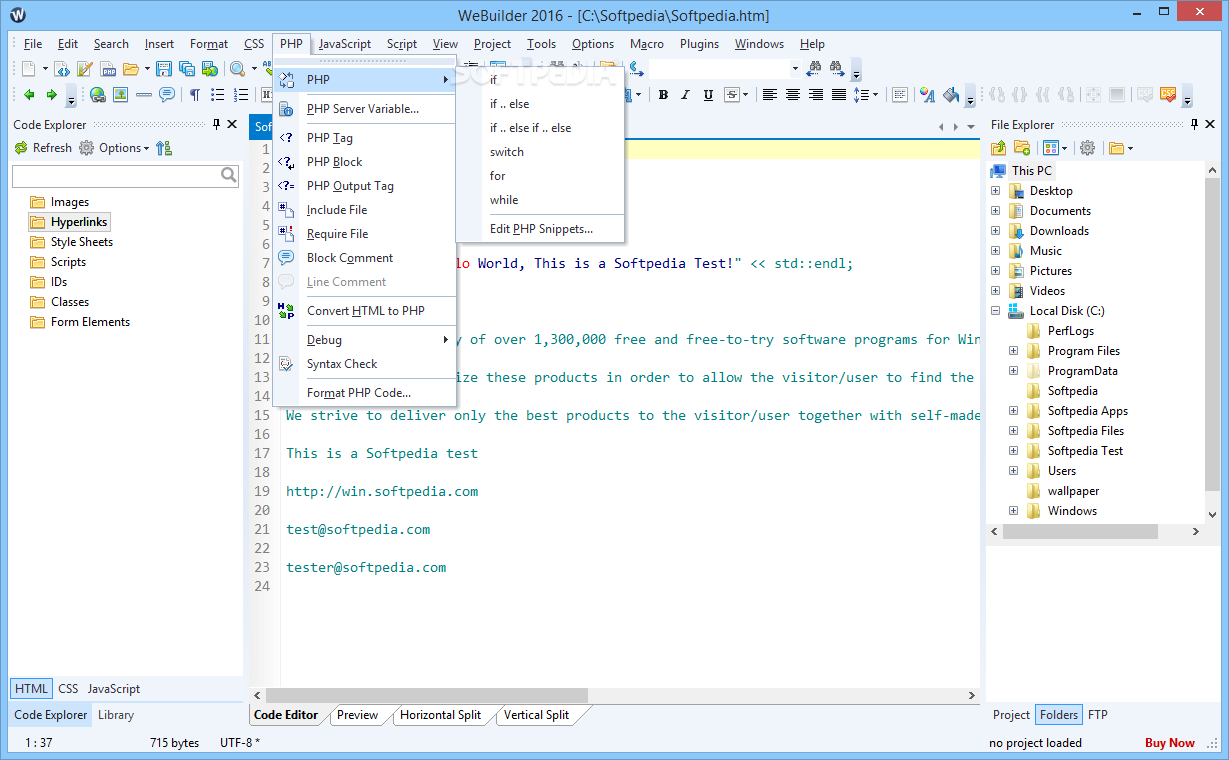This screenshot has width=1229, height=760.
Task: Click the search magnifier in Code Explorer
Action: pos(229,176)
